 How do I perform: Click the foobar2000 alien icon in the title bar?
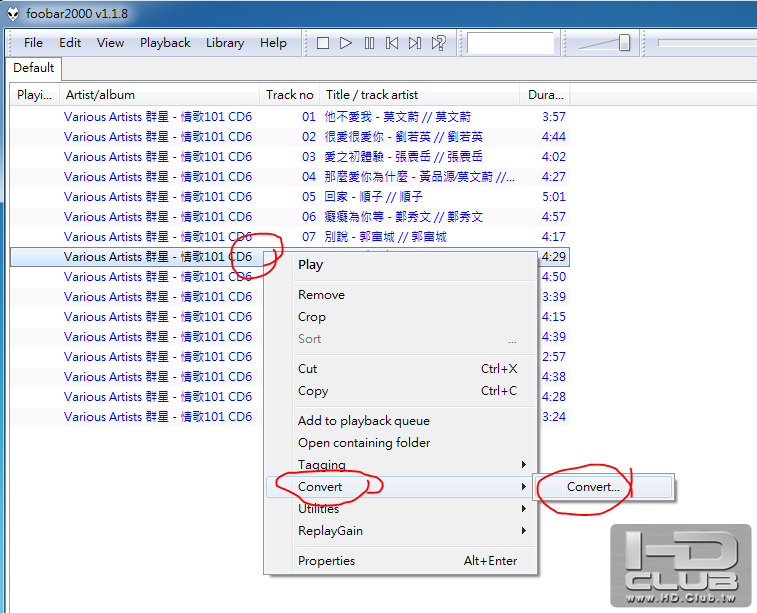[x=13, y=14]
